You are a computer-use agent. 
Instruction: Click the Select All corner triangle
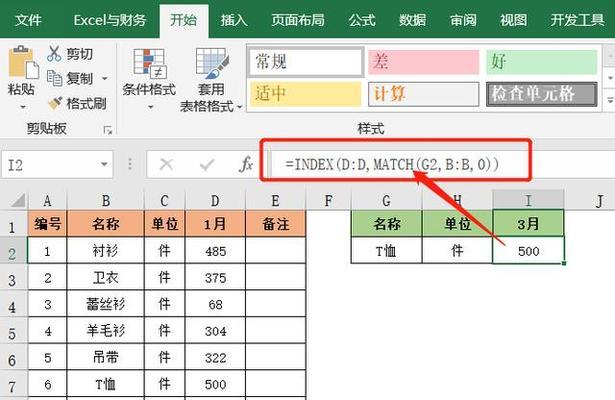(x=18, y=200)
